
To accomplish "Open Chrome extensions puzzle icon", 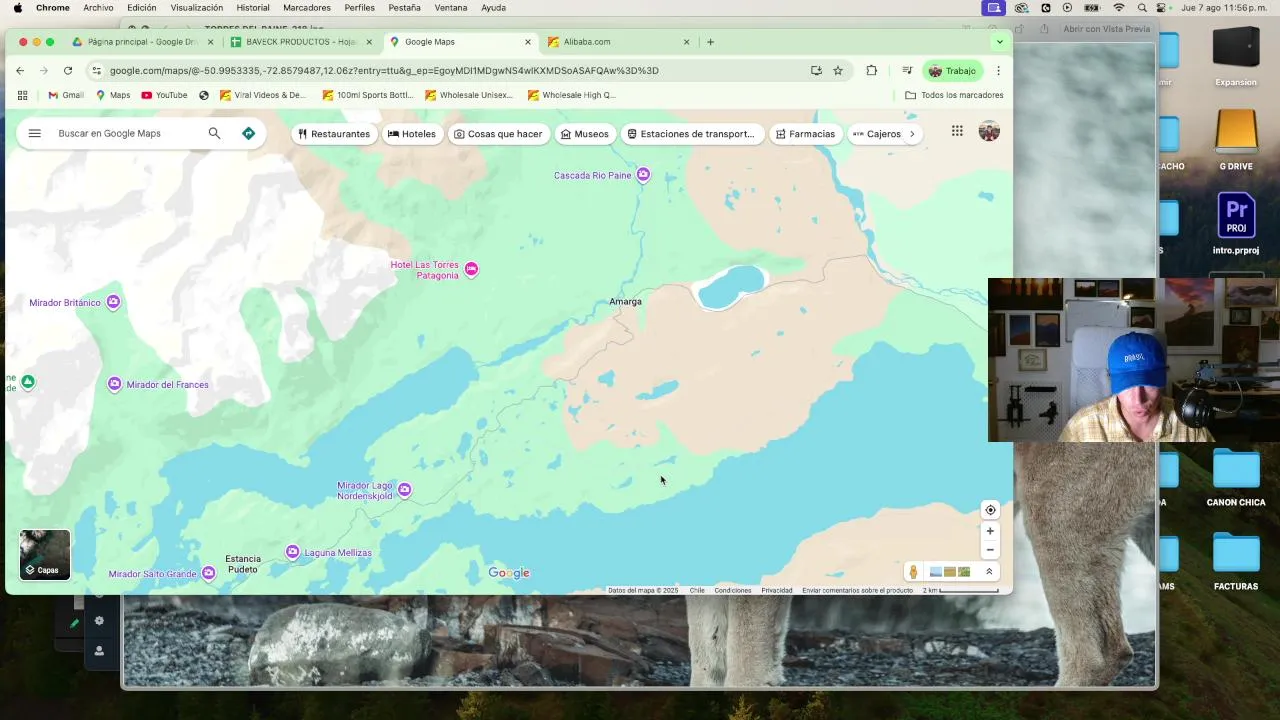I will point(871,70).
